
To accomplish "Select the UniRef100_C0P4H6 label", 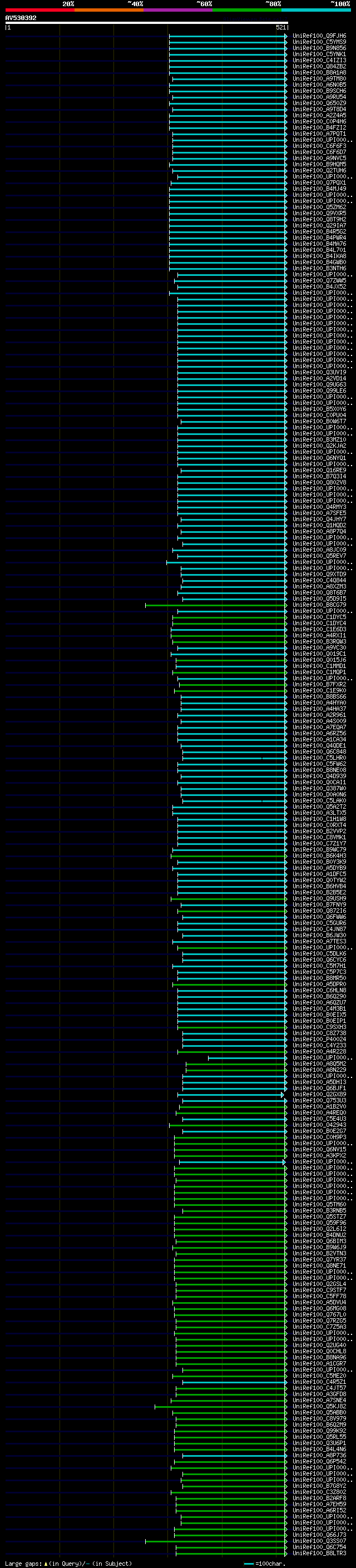I will [319, 121].
